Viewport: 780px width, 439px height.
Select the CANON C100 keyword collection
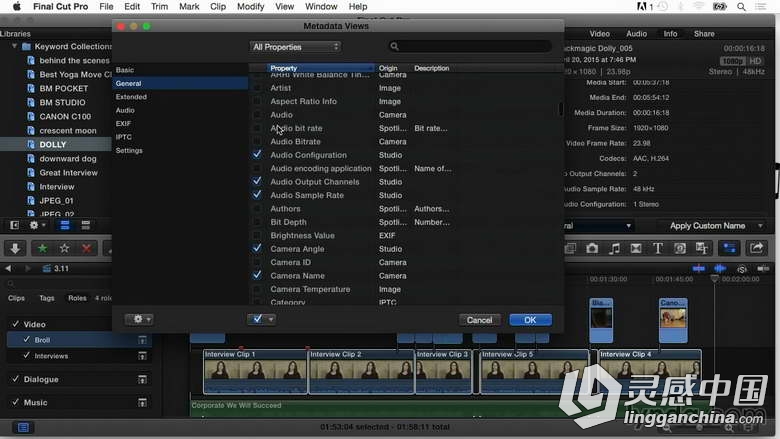[65, 116]
